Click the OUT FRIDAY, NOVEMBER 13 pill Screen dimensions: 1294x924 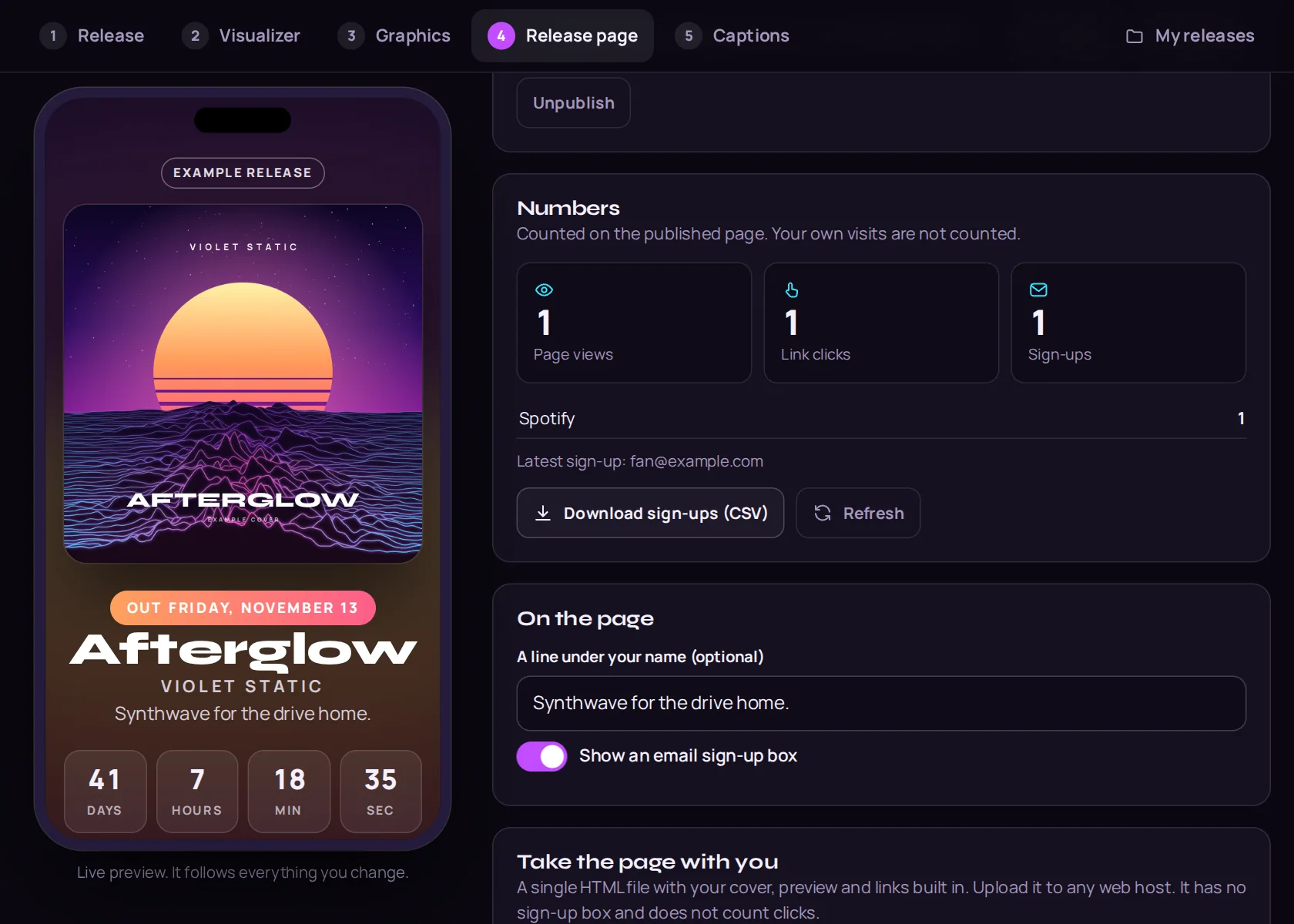coord(243,608)
